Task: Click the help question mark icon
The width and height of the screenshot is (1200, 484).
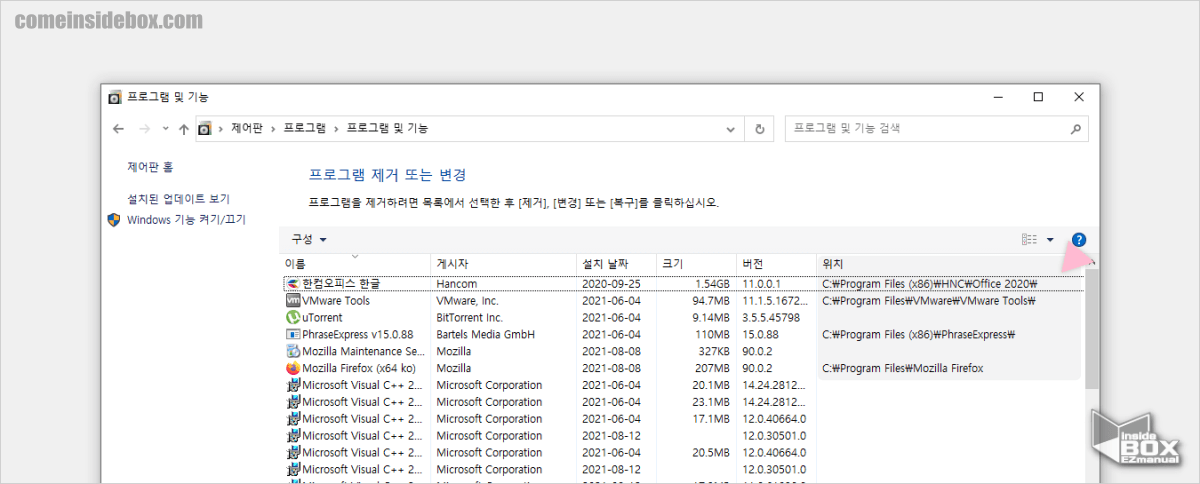Action: point(1078,240)
